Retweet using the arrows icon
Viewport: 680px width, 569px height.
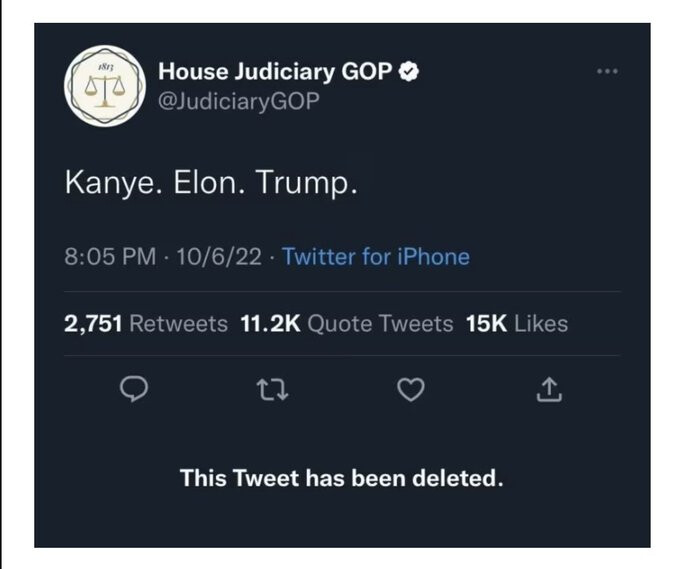(x=272, y=389)
